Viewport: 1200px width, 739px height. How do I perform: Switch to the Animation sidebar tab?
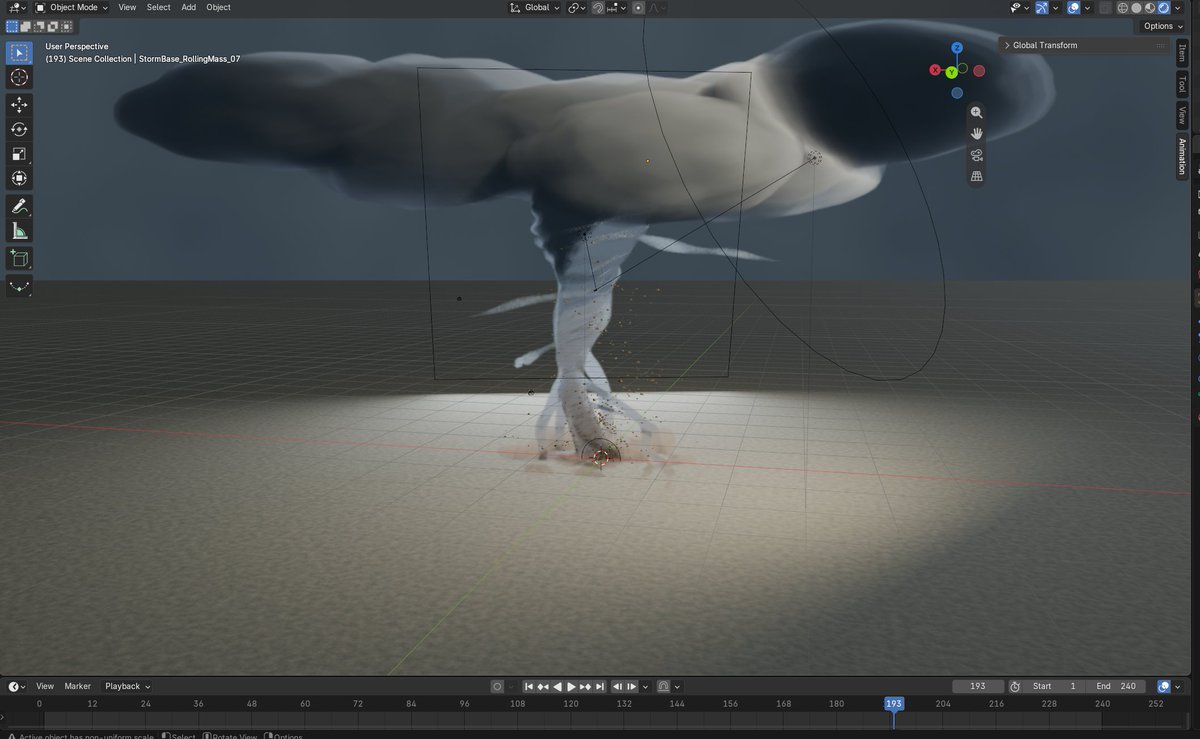click(x=1182, y=157)
